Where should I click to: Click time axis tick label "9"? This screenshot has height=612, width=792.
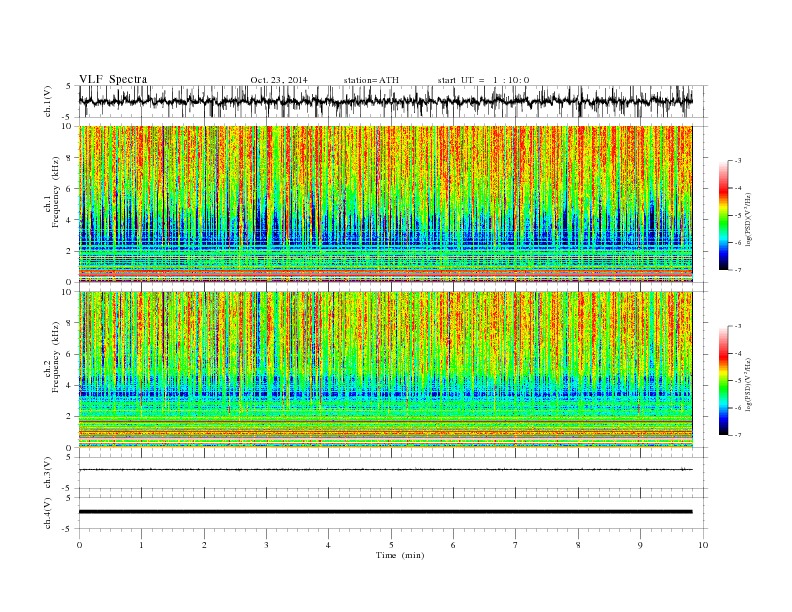[640, 545]
